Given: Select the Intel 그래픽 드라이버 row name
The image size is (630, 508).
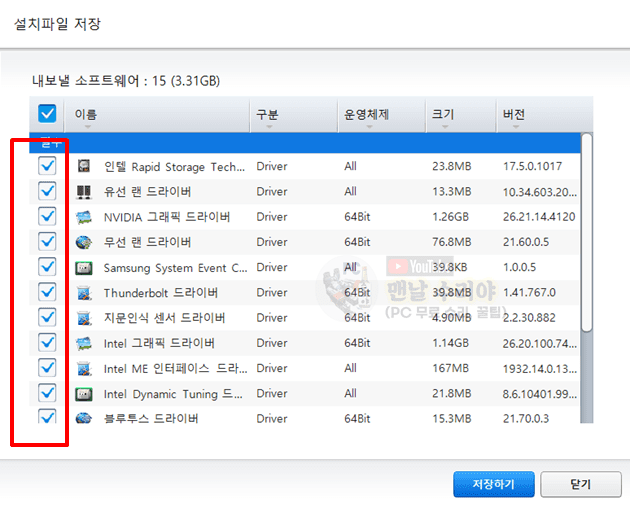Looking at the screenshot, I should tap(159, 343).
